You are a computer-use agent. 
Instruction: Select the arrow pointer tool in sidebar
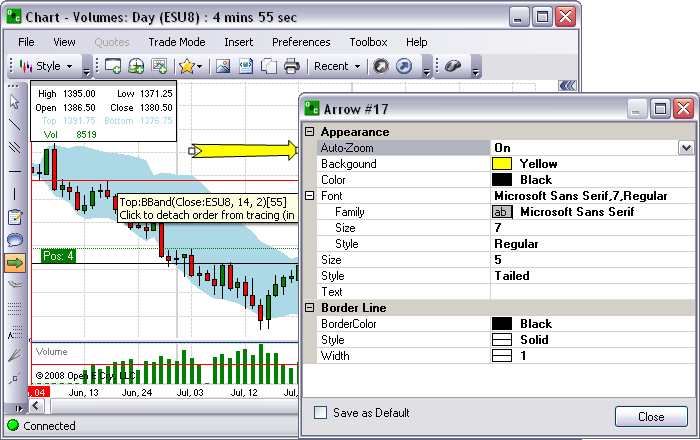[14, 101]
